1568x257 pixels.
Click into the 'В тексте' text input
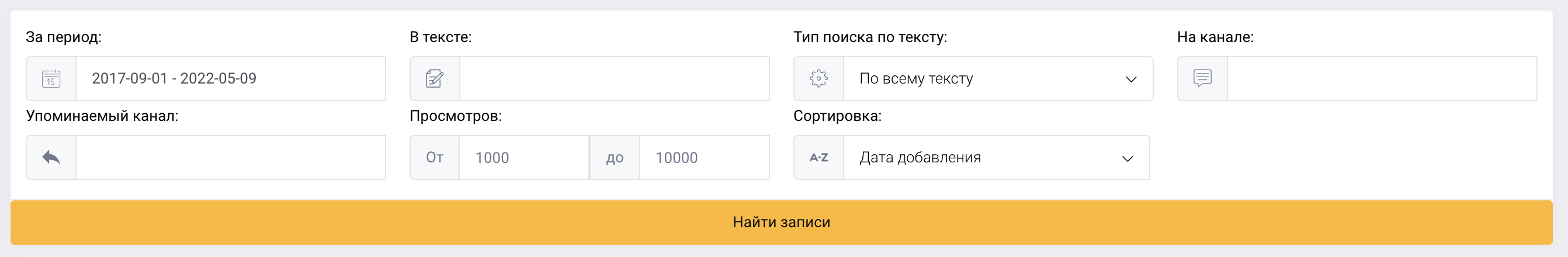tap(613, 79)
